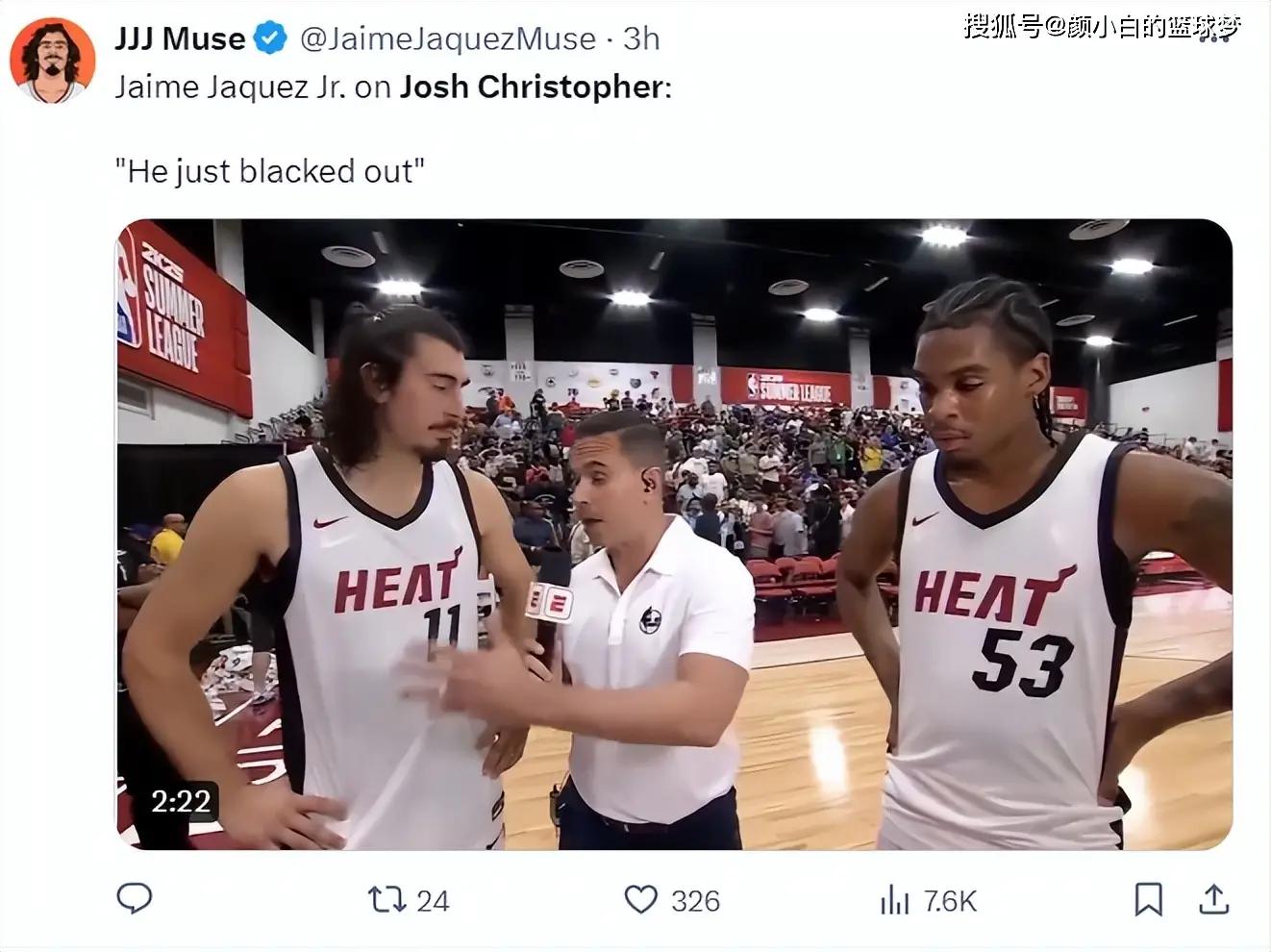Open the three-dot more options menu
The height and width of the screenshot is (952, 1271).
[x=1214, y=38]
